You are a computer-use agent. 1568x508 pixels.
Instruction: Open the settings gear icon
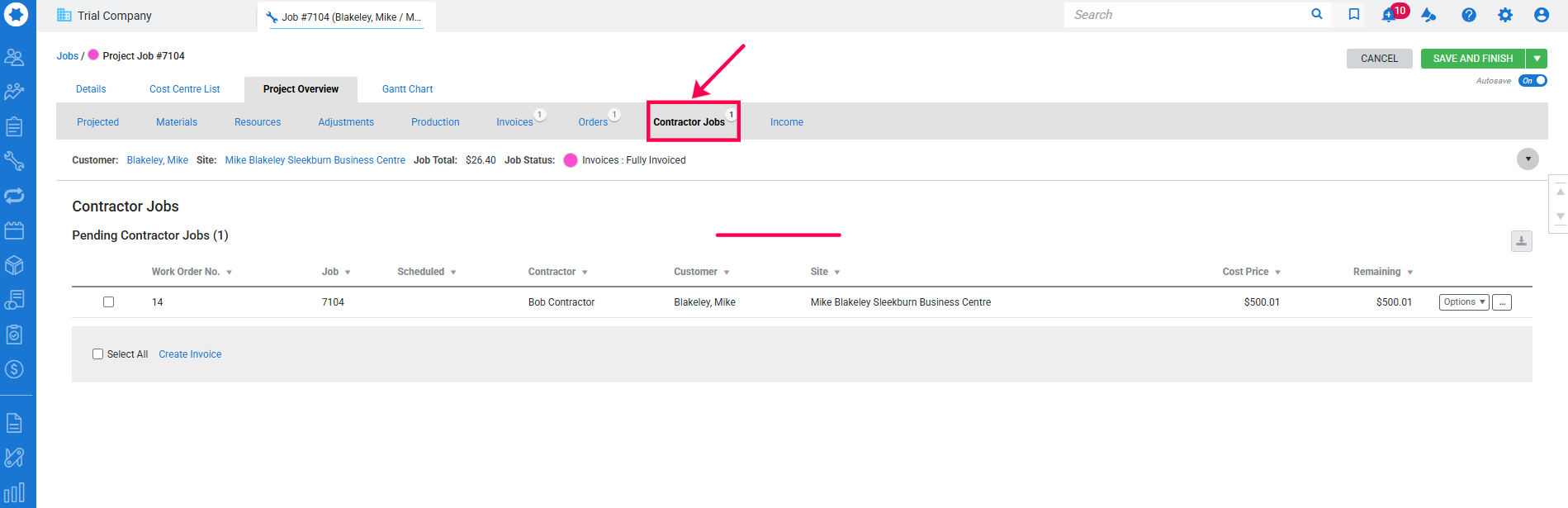coord(1505,15)
